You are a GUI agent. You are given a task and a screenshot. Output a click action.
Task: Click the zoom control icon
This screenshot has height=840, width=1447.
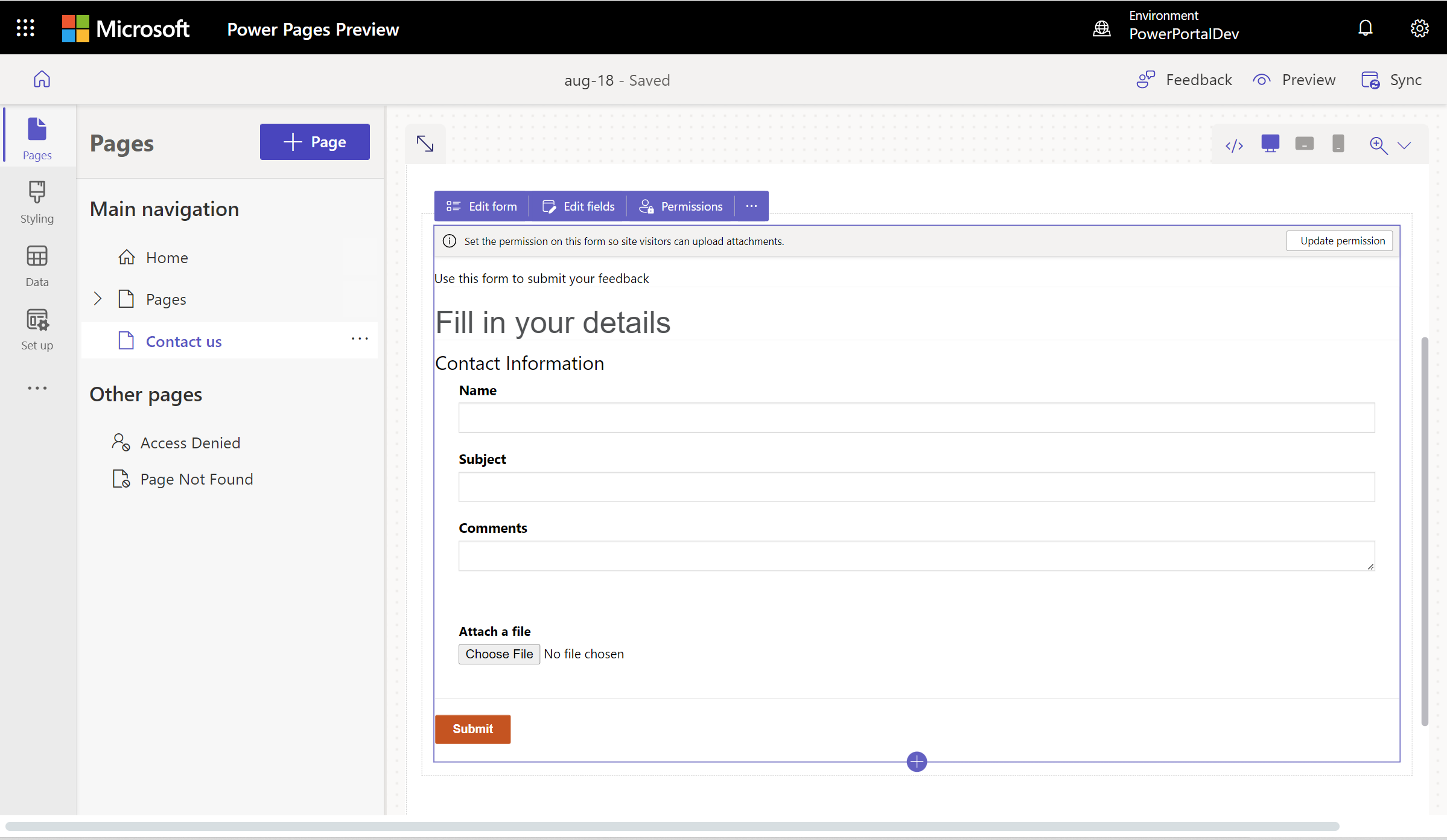tap(1379, 145)
